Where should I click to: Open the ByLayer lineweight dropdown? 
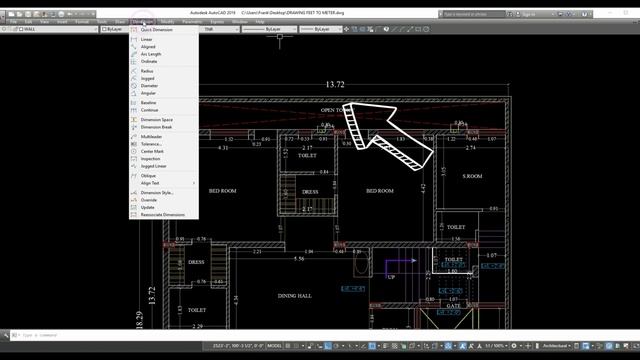(321, 29)
